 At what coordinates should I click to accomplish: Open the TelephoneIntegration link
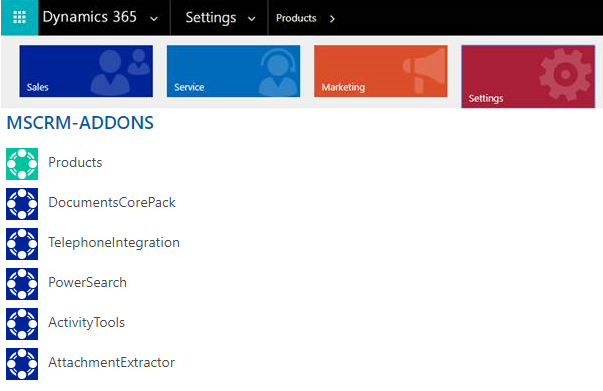click(x=114, y=243)
